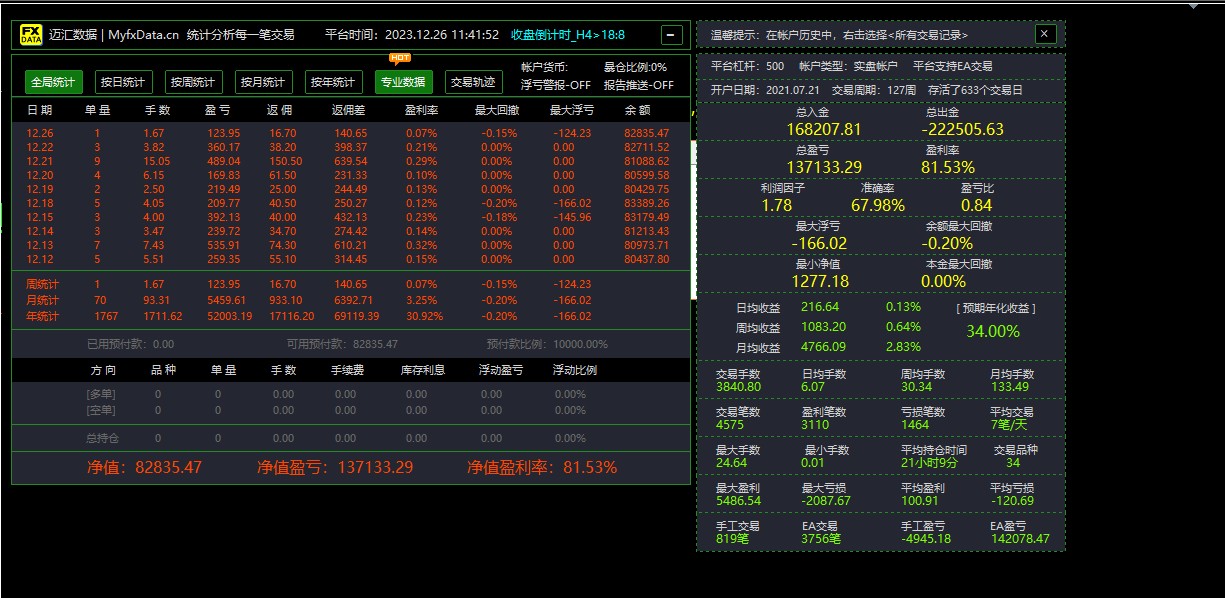This screenshot has width=1225, height=598.
Task: Click the 收盘倒计时_H4>18:8 text
Action: (x=567, y=35)
